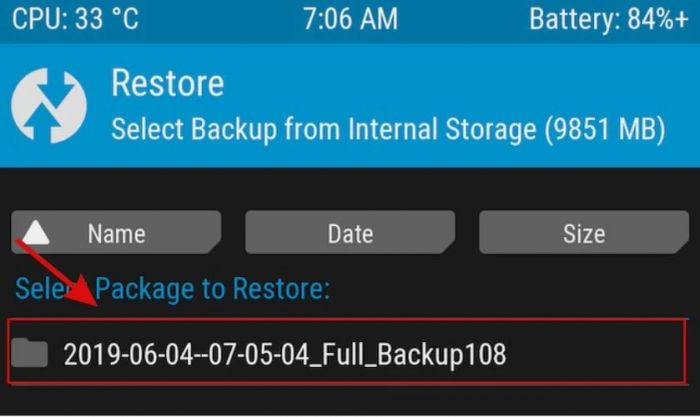
Task: Tap the 7:06 AM clock
Action: pos(349,19)
